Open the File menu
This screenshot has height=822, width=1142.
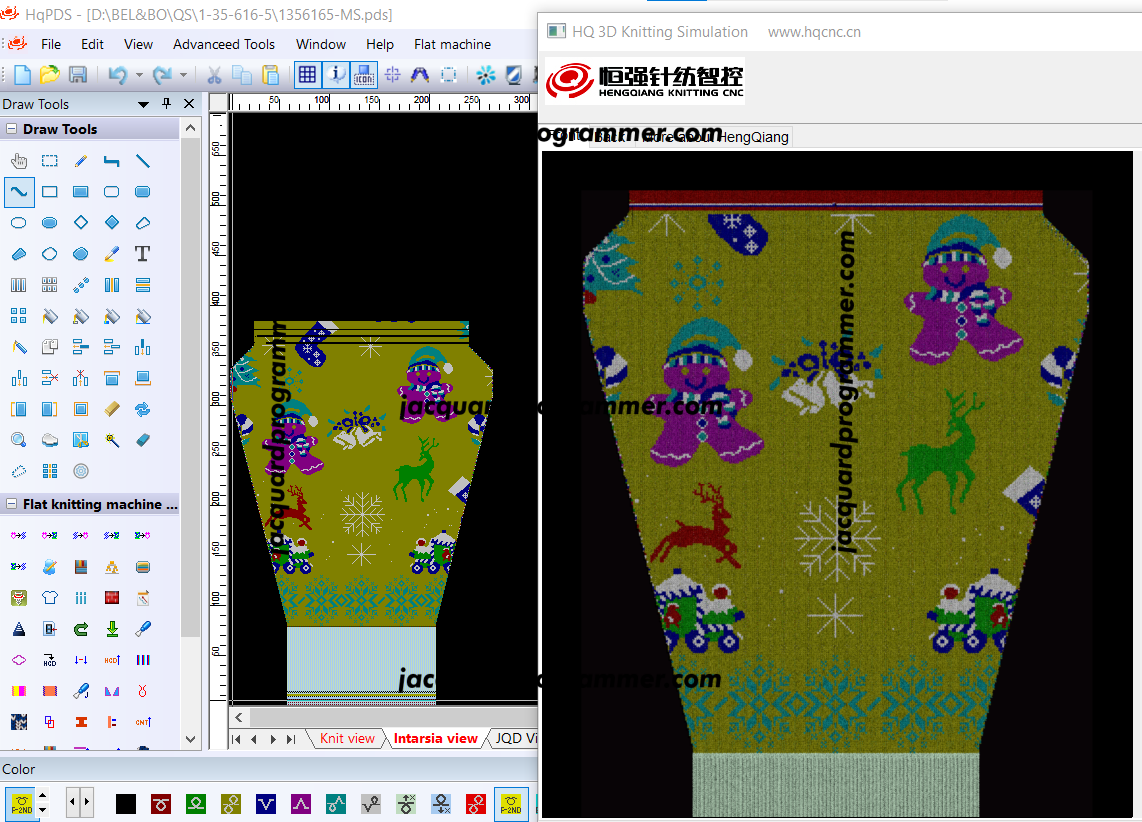[x=51, y=44]
